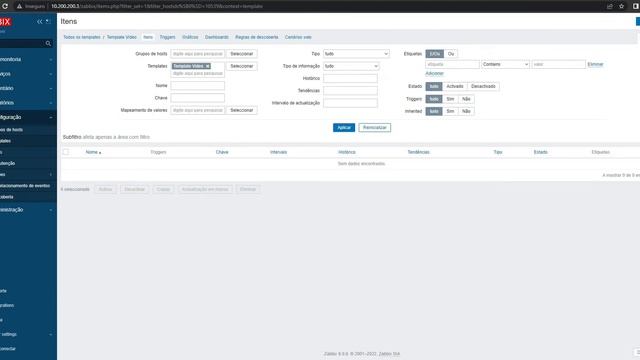Open the Tipo dropdown
Screen dimensions: 640x360
pyautogui.click(x=356, y=54)
